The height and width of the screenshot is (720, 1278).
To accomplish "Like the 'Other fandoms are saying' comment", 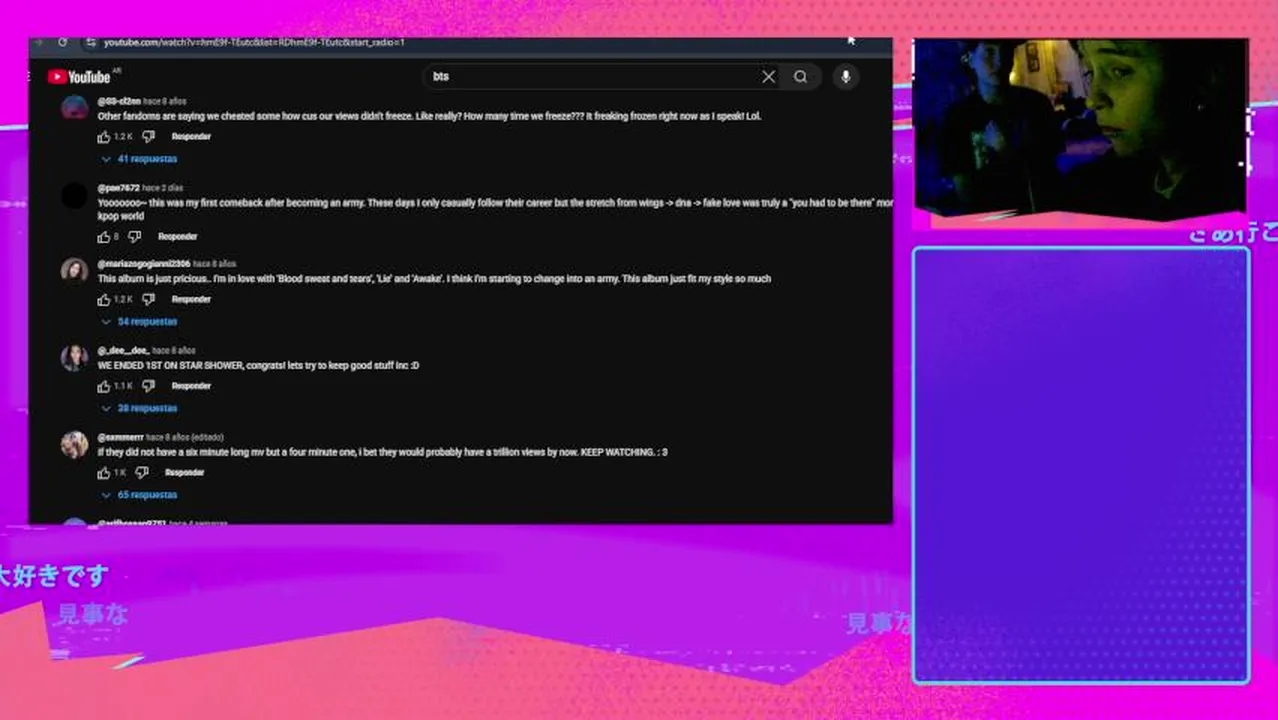I will (x=104, y=137).
